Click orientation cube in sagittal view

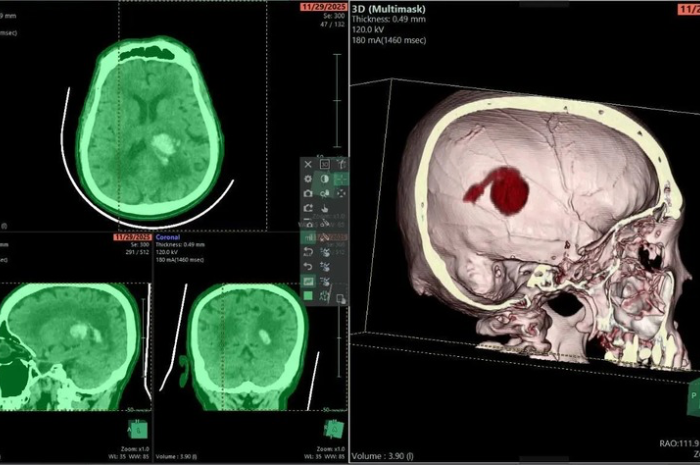pyautogui.click(x=134, y=427)
